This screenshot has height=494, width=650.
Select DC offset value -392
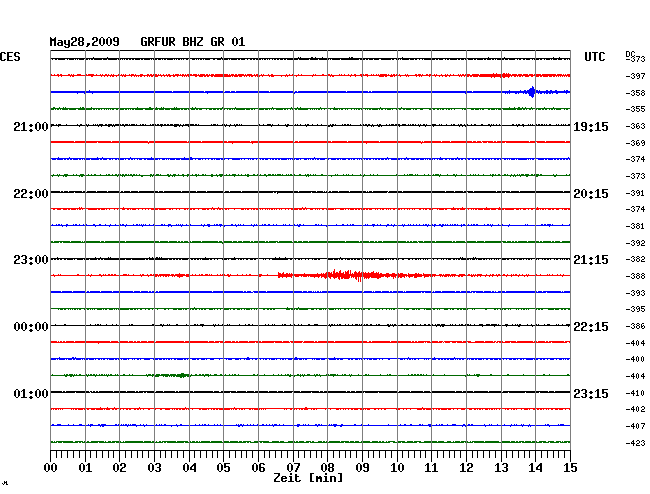click(635, 243)
